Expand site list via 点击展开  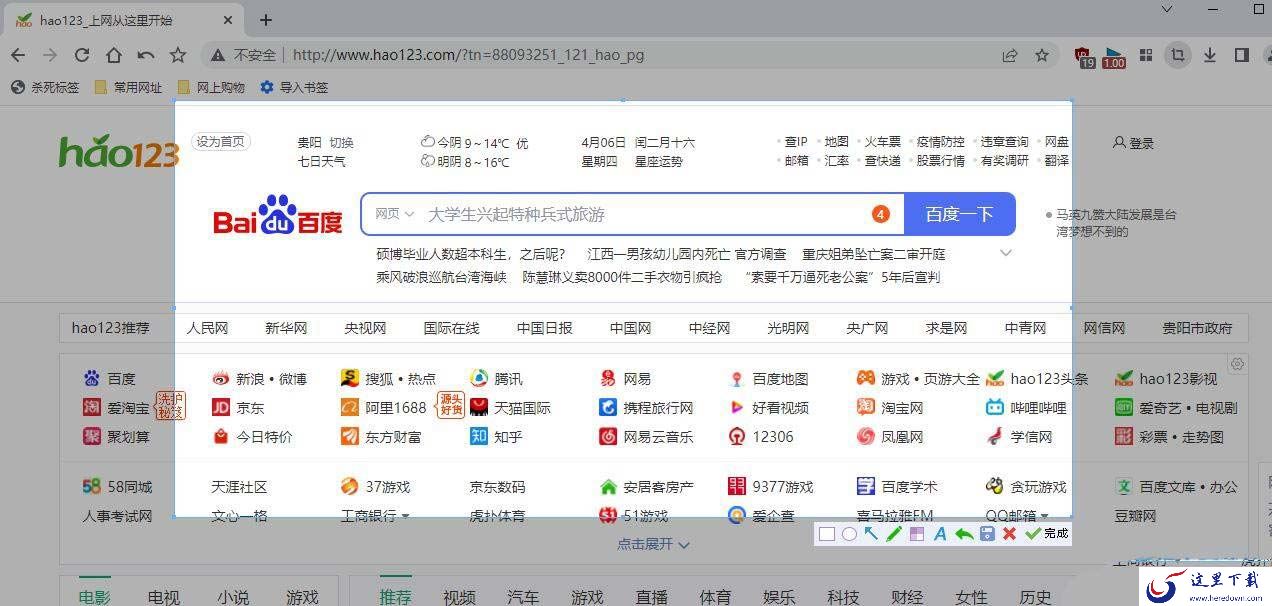coord(653,544)
